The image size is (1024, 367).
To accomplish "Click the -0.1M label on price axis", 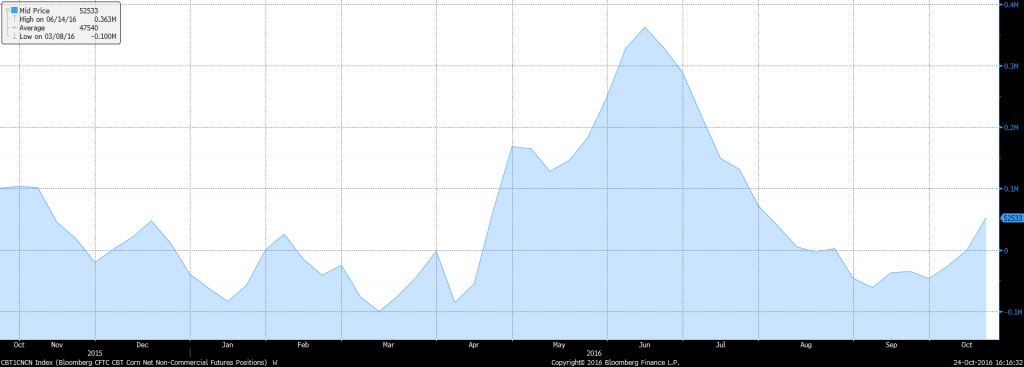I will tap(1011, 312).
